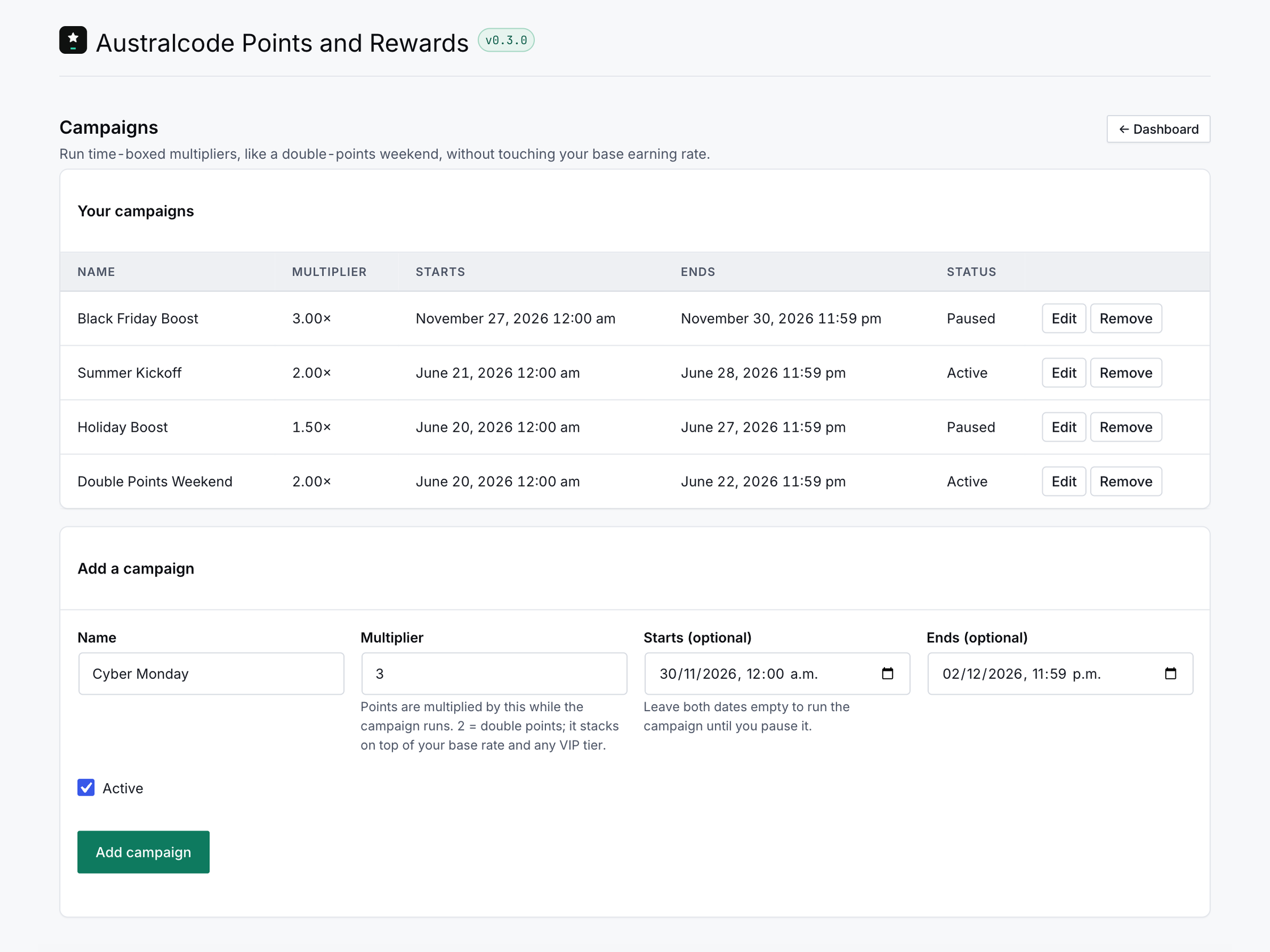Open calendar picker in Ends field
The image size is (1270, 952).
[1170, 674]
